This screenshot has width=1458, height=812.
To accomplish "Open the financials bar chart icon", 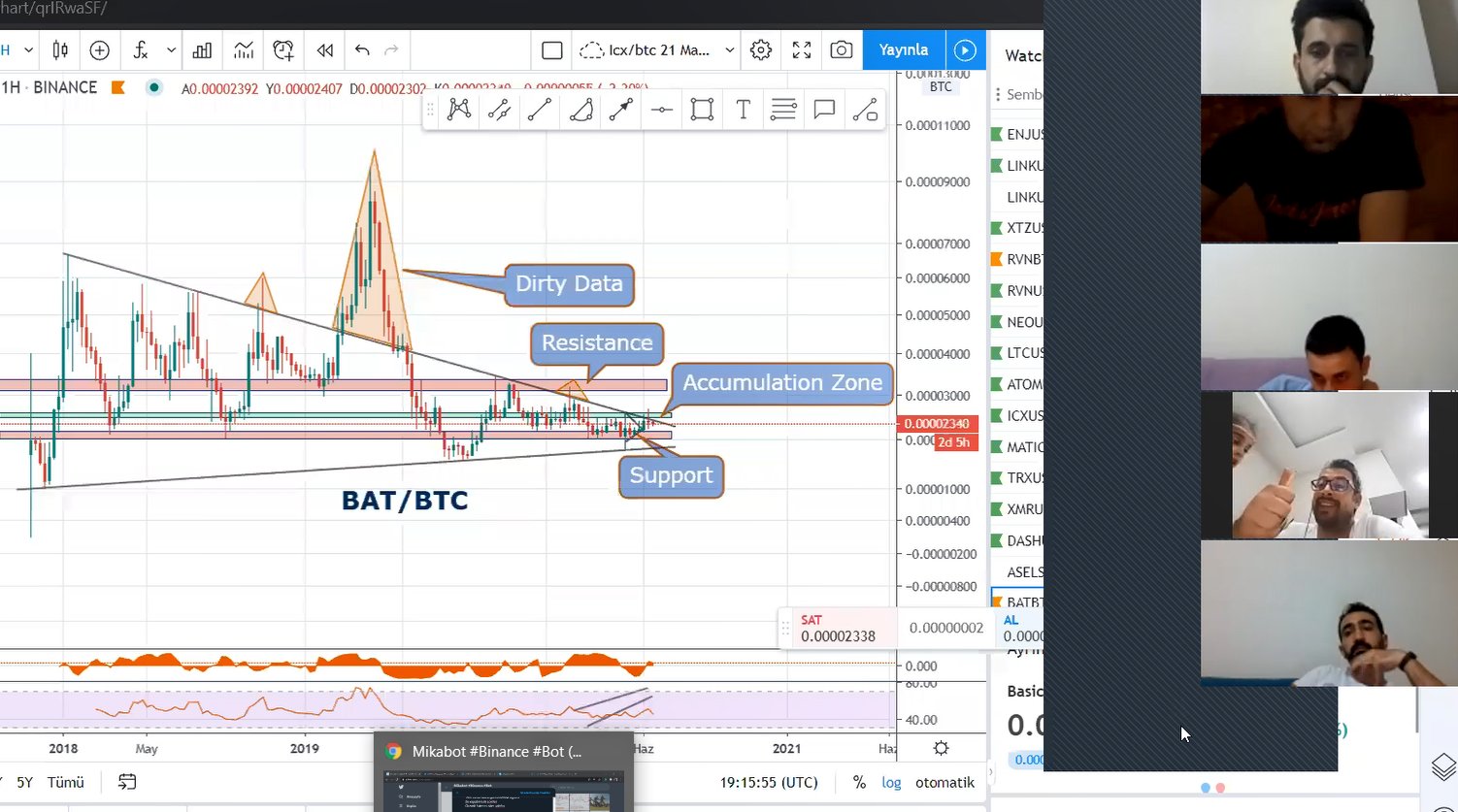I will [x=202, y=50].
